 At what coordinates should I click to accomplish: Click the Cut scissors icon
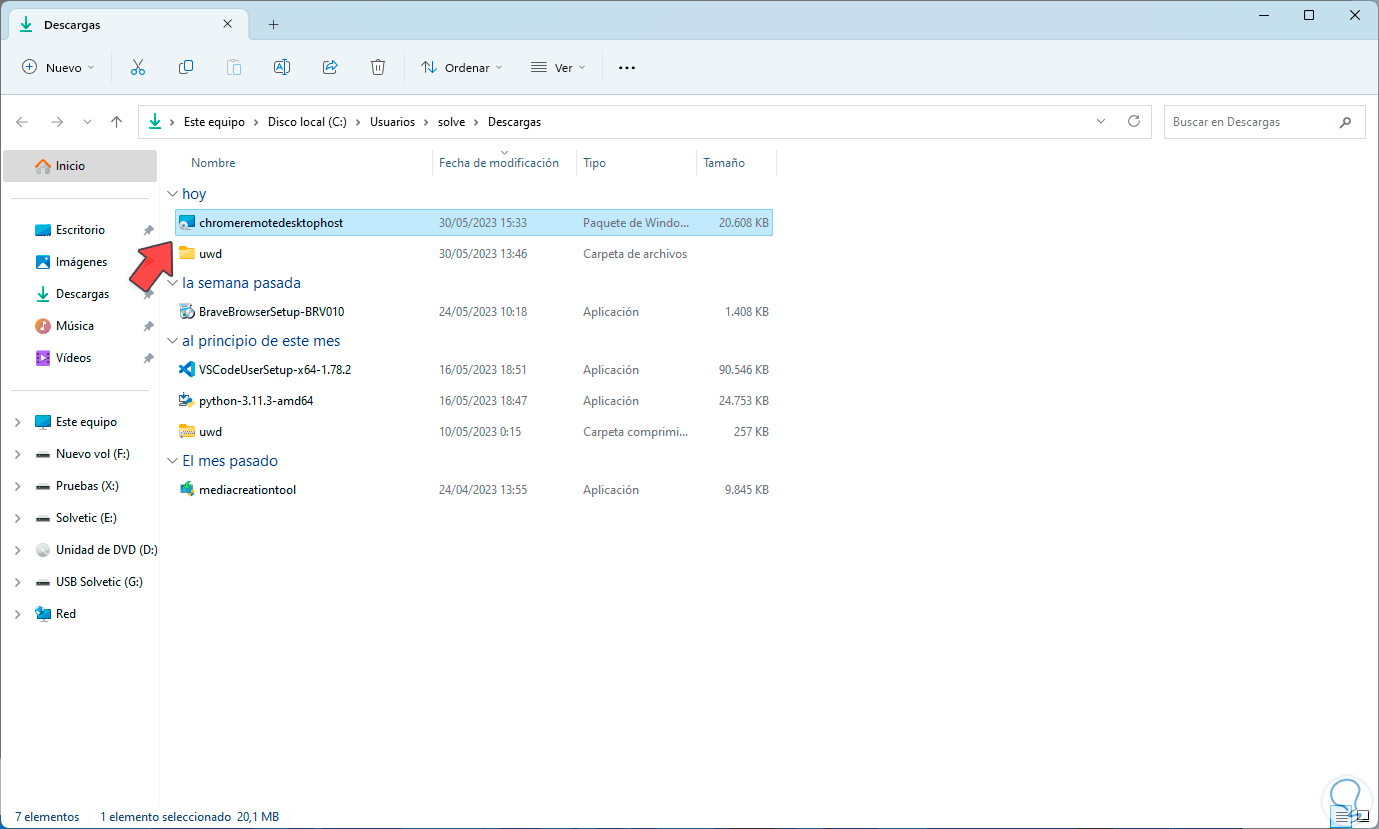pyautogui.click(x=138, y=68)
